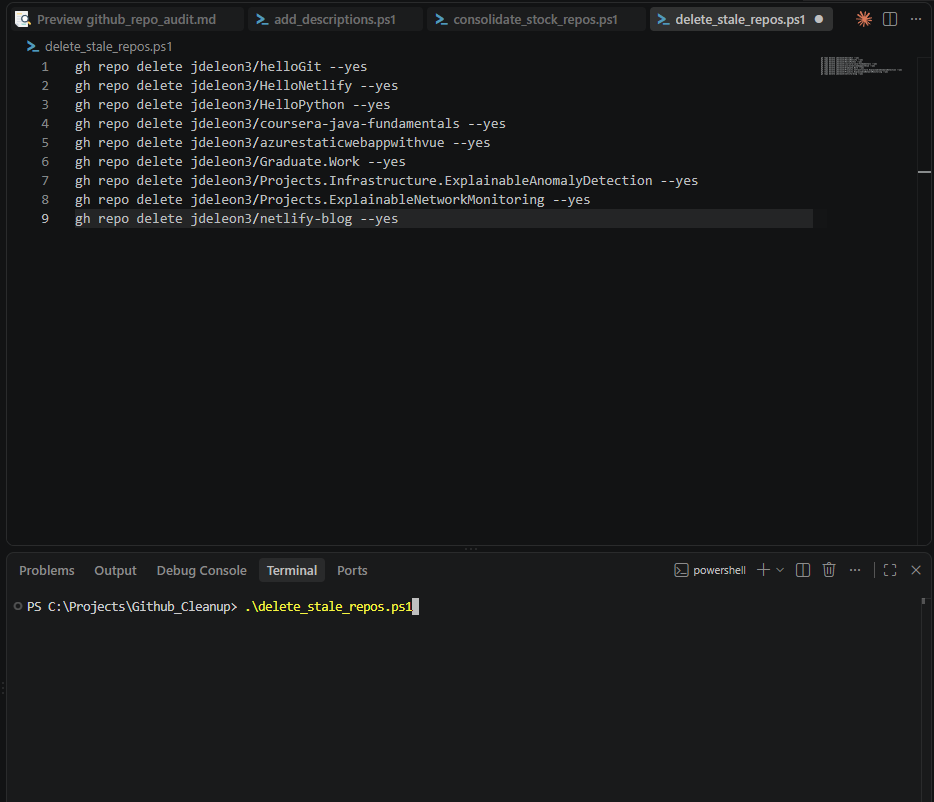Open the editor More Actions ellipsis menu
934x802 pixels.
(916, 20)
